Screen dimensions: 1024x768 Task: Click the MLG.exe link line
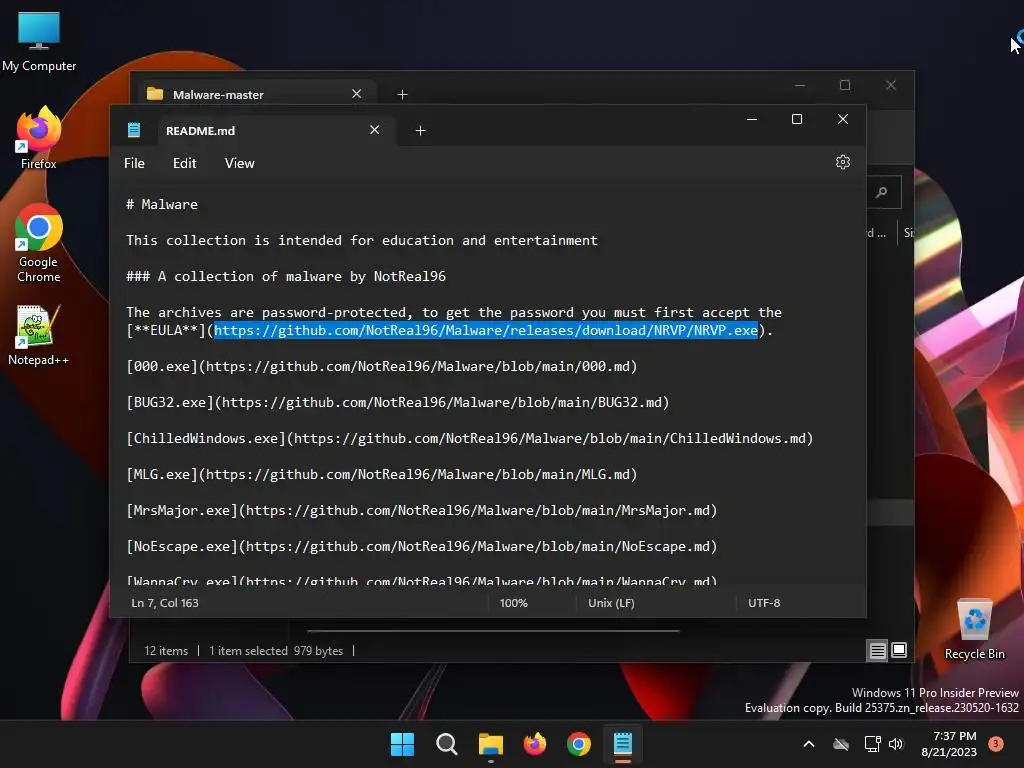[382, 474]
